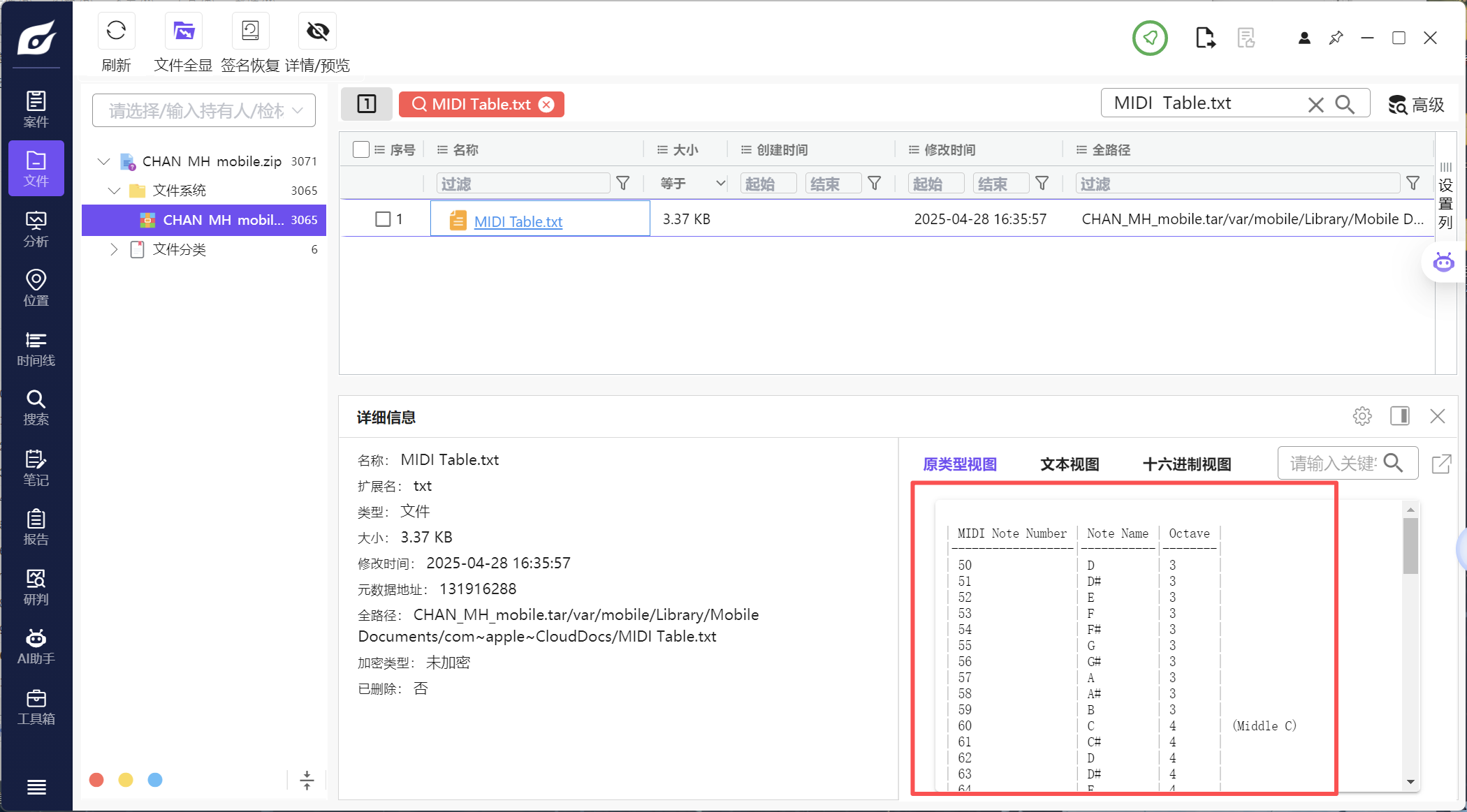1467x812 pixels.
Task: Open the 位置 location sidebar panel
Action: coord(36,288)
